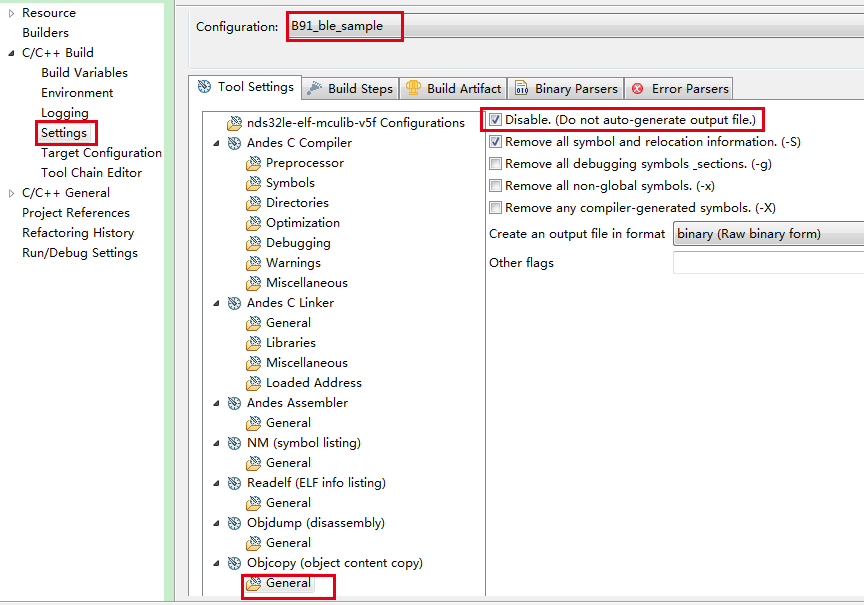Viewport: 864px width, 605px height.
Task: Click the General folder icon under Andes C Linker
Action: [253, 323]
